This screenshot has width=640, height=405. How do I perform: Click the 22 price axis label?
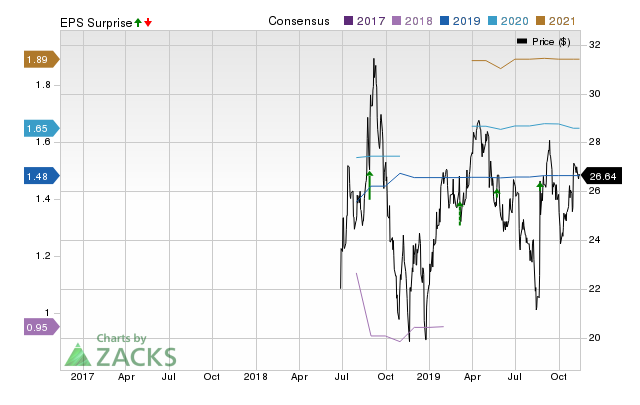[x=595, y=289]
